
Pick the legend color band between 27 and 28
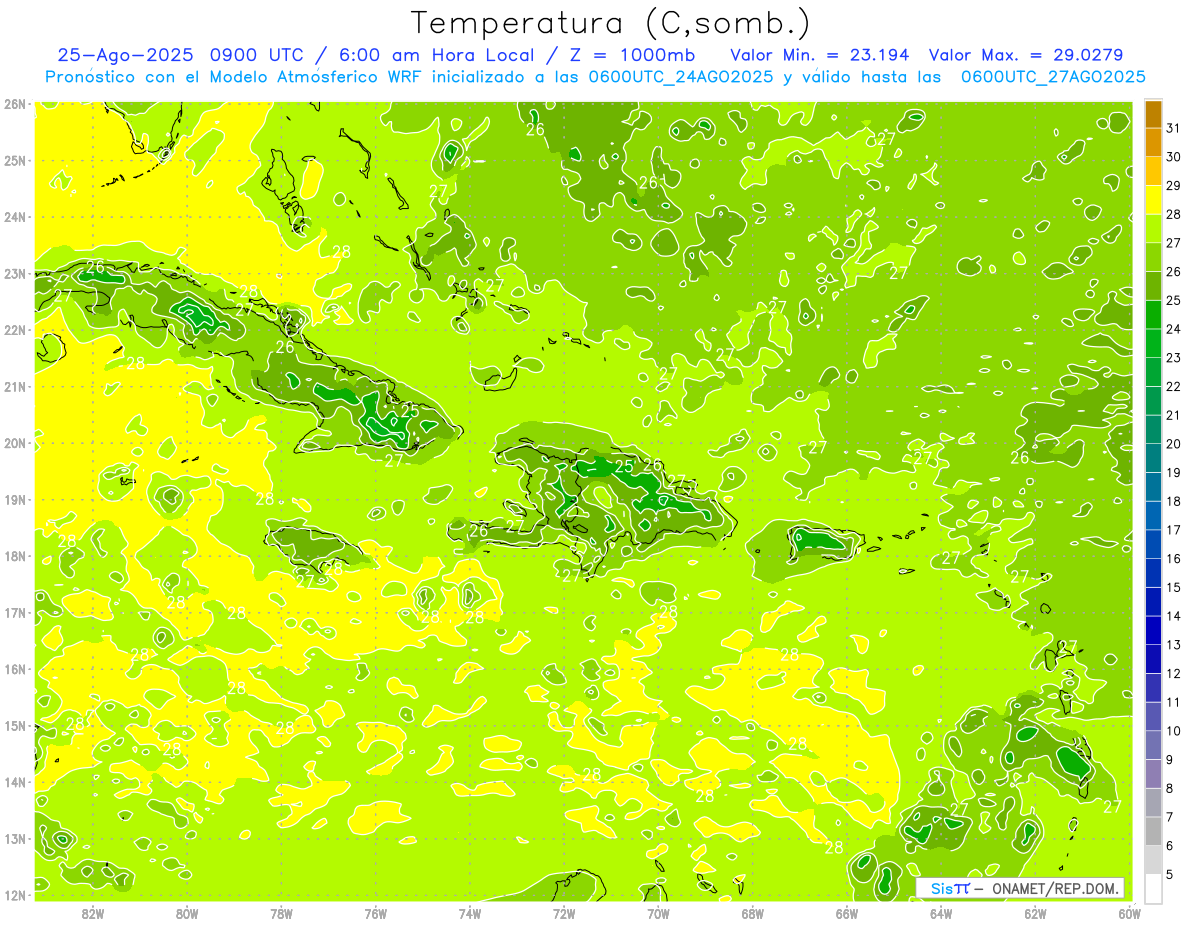click(1153, 229)
